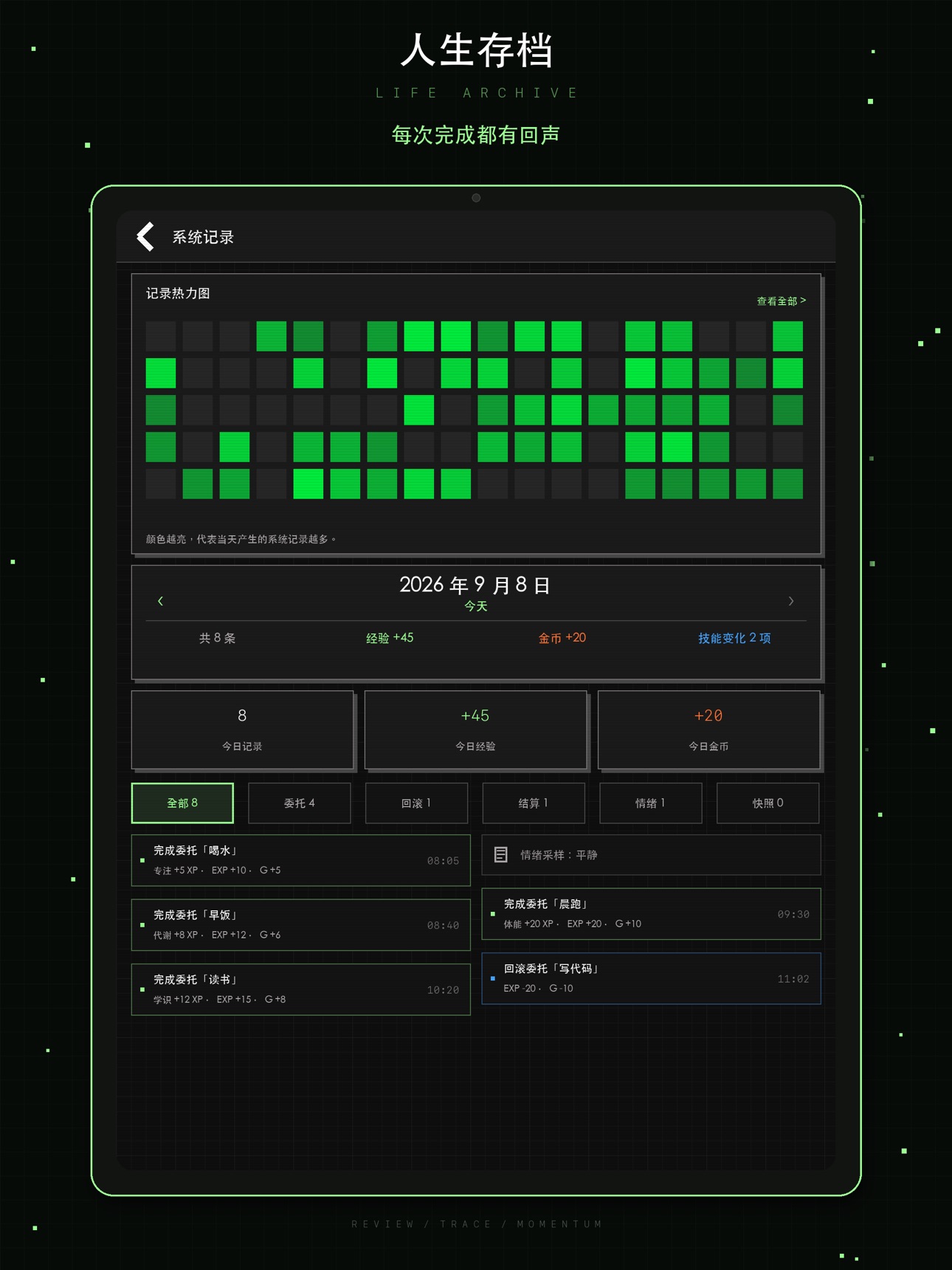Click the 今日经验 +45 stat card
The height and width of the screenshot is (1270, 952).
[x=475, y=730]
